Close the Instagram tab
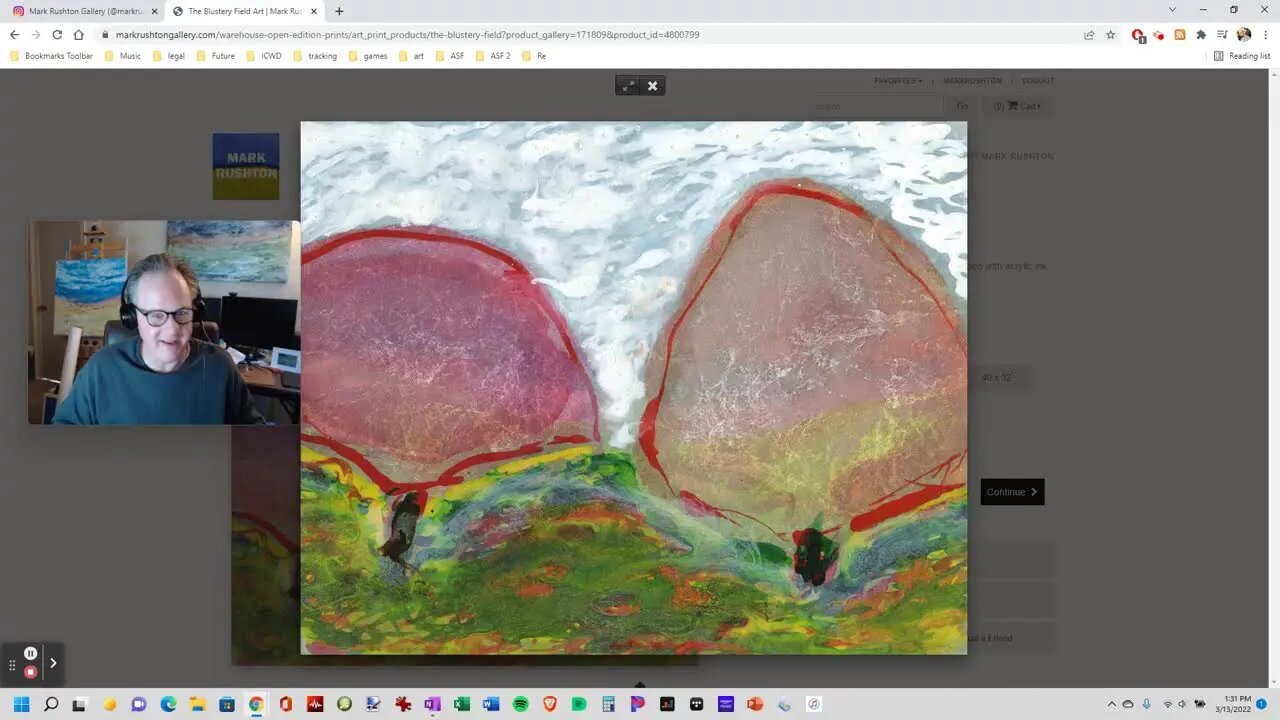This screenshot has width=1280, height=720. click(154, 11)
